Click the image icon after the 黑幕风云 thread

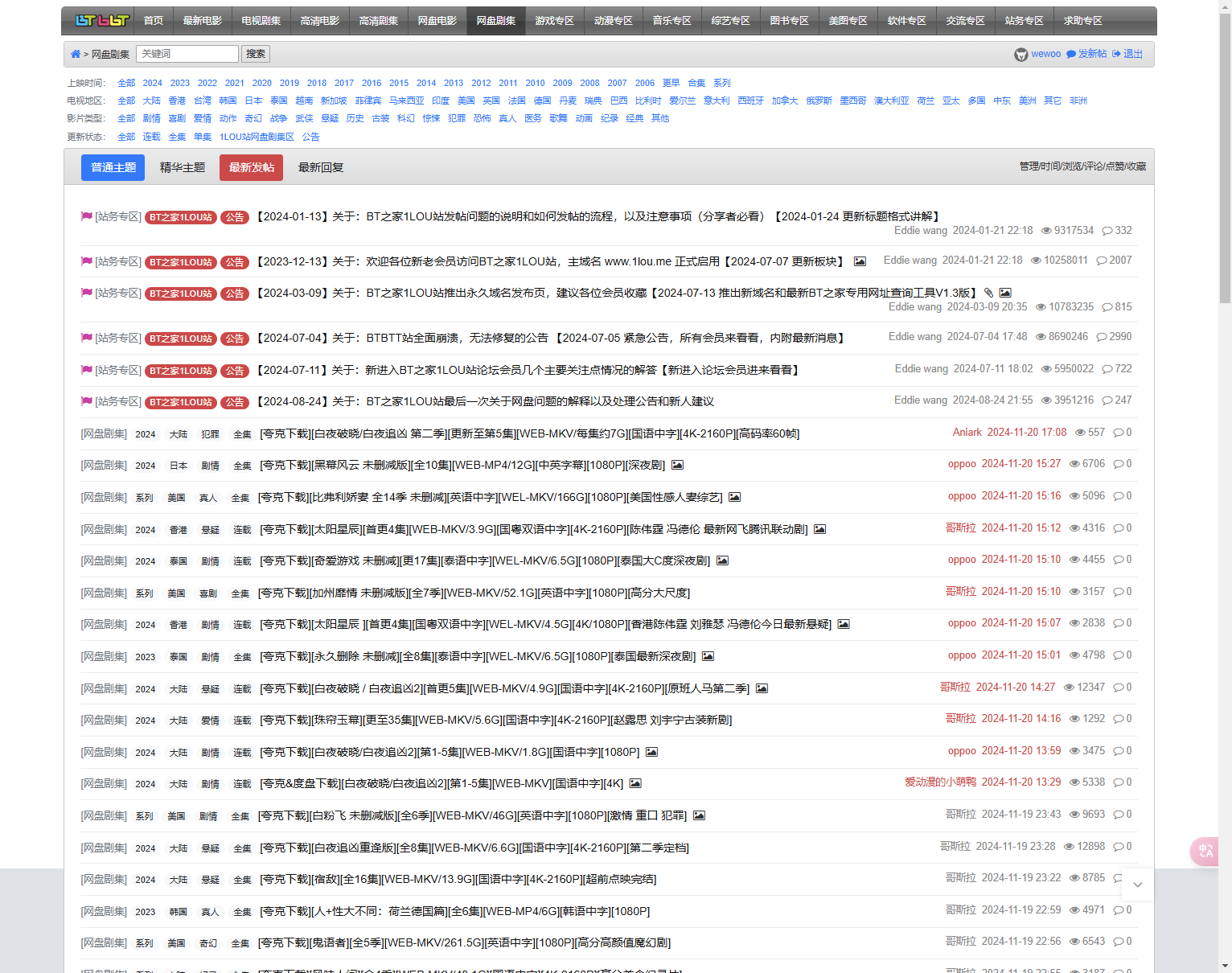[x=677, y=465]
